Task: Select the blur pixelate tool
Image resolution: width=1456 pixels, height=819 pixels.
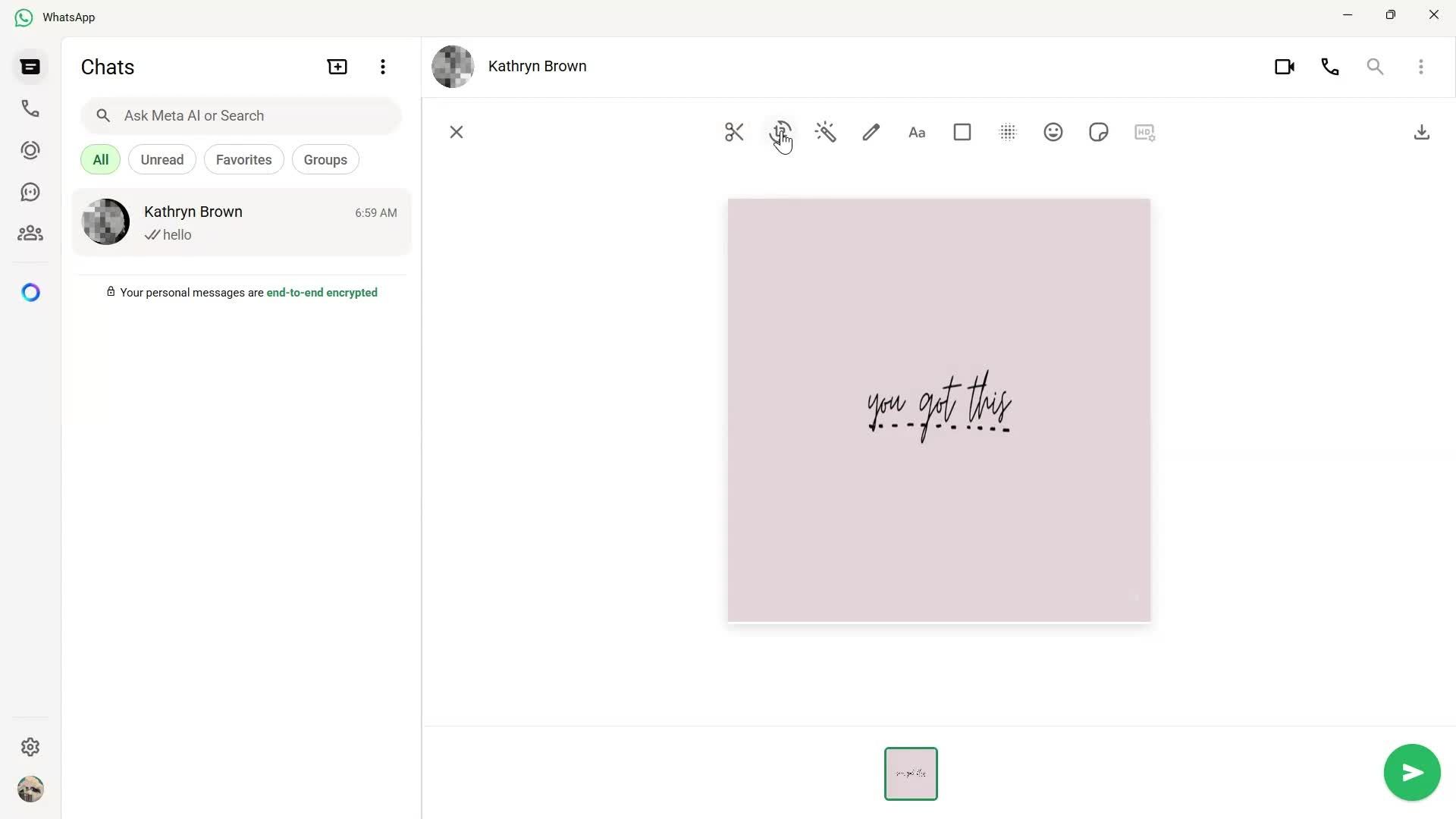Action: (1007, 132)
